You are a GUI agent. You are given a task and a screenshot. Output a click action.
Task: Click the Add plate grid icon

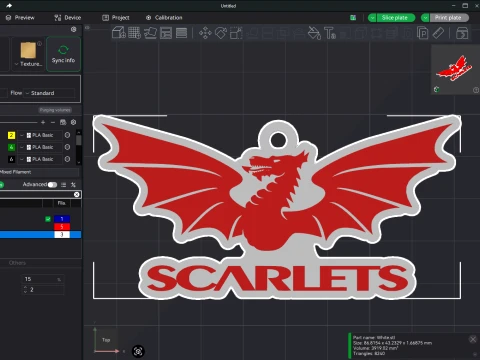(134, 33)
